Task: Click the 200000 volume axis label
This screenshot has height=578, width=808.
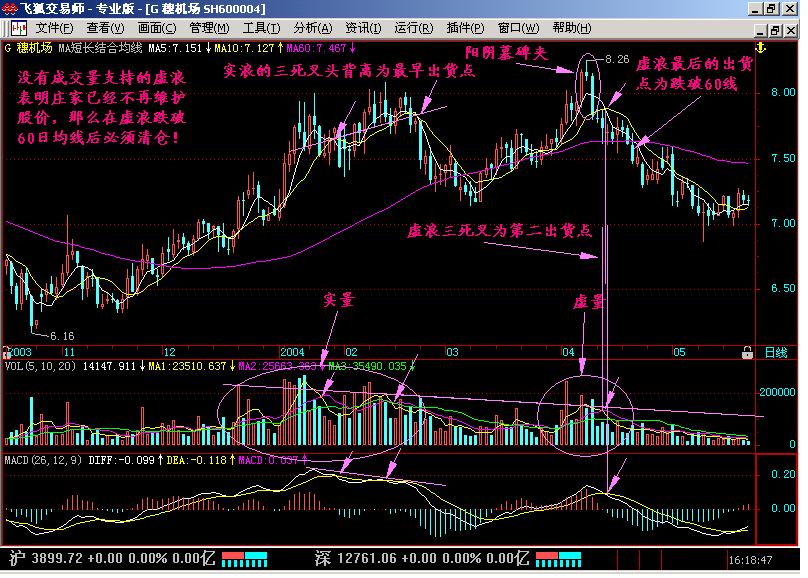Action: pos(777,392)
